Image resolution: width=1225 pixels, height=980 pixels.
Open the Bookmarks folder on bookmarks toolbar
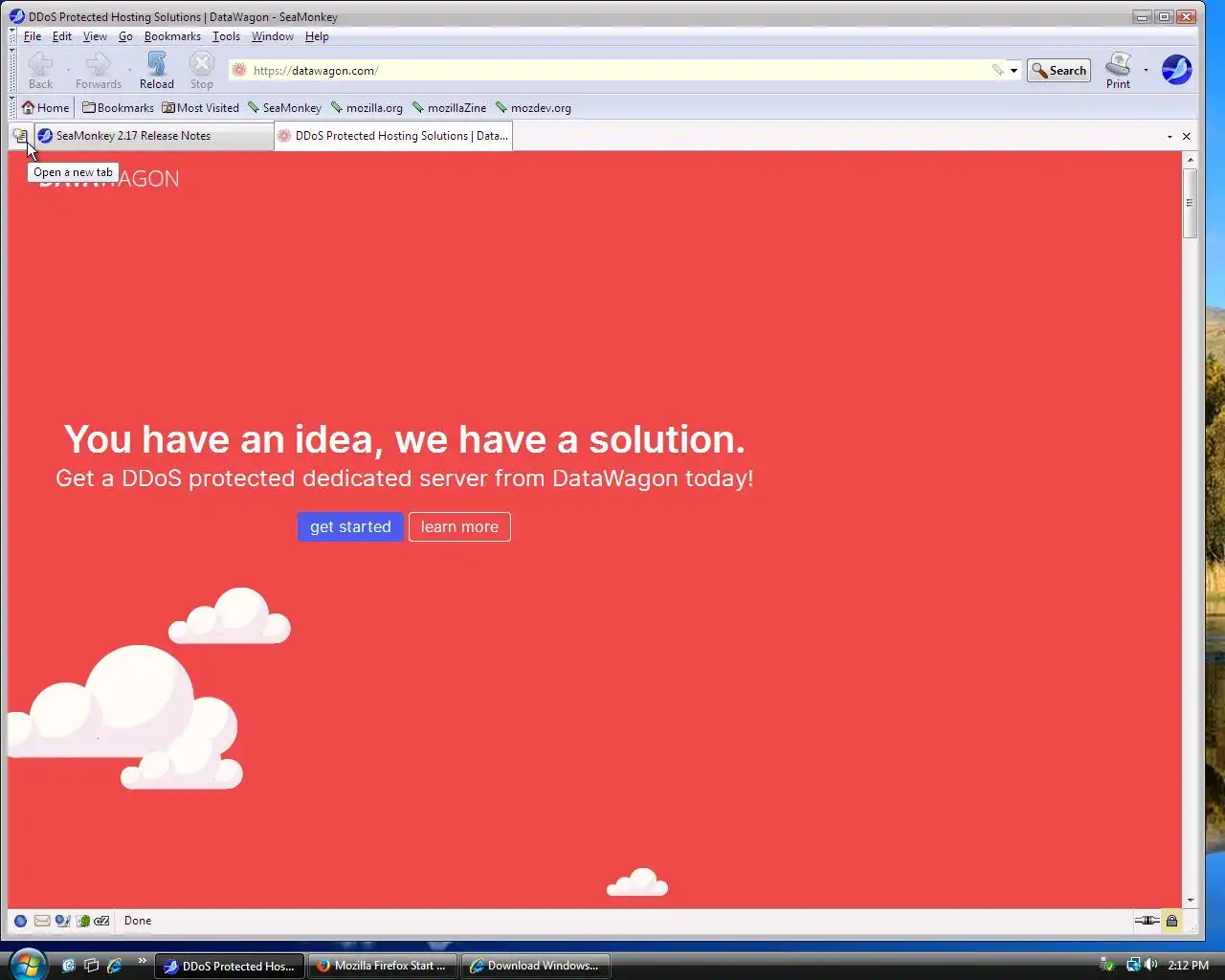[x=118, y=107]
